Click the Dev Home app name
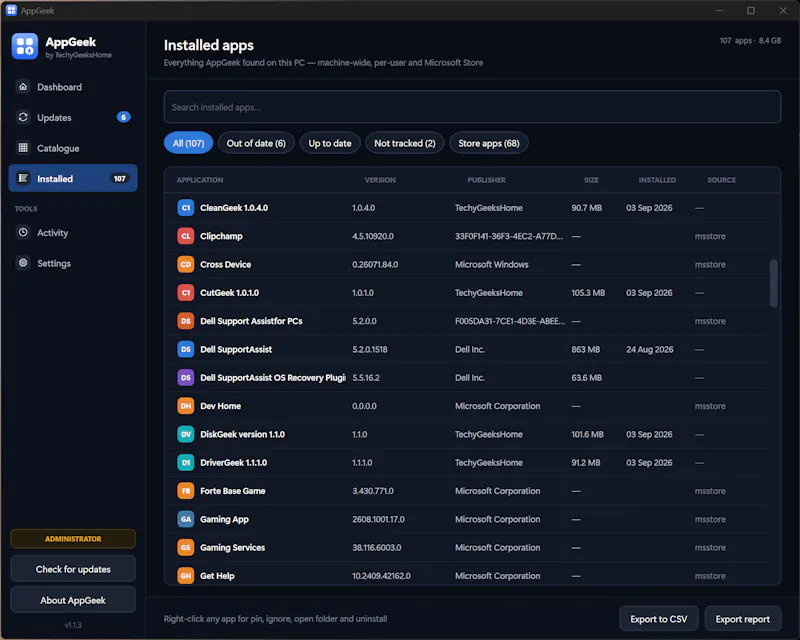 pyautogui.click(x=220, y=406)
